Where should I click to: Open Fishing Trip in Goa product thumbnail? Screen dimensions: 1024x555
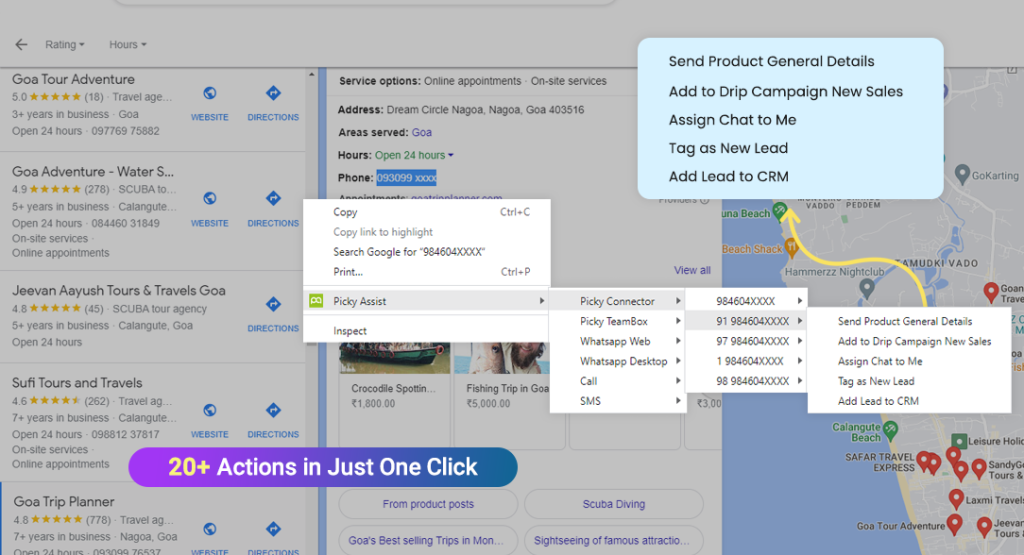(502, 358)
